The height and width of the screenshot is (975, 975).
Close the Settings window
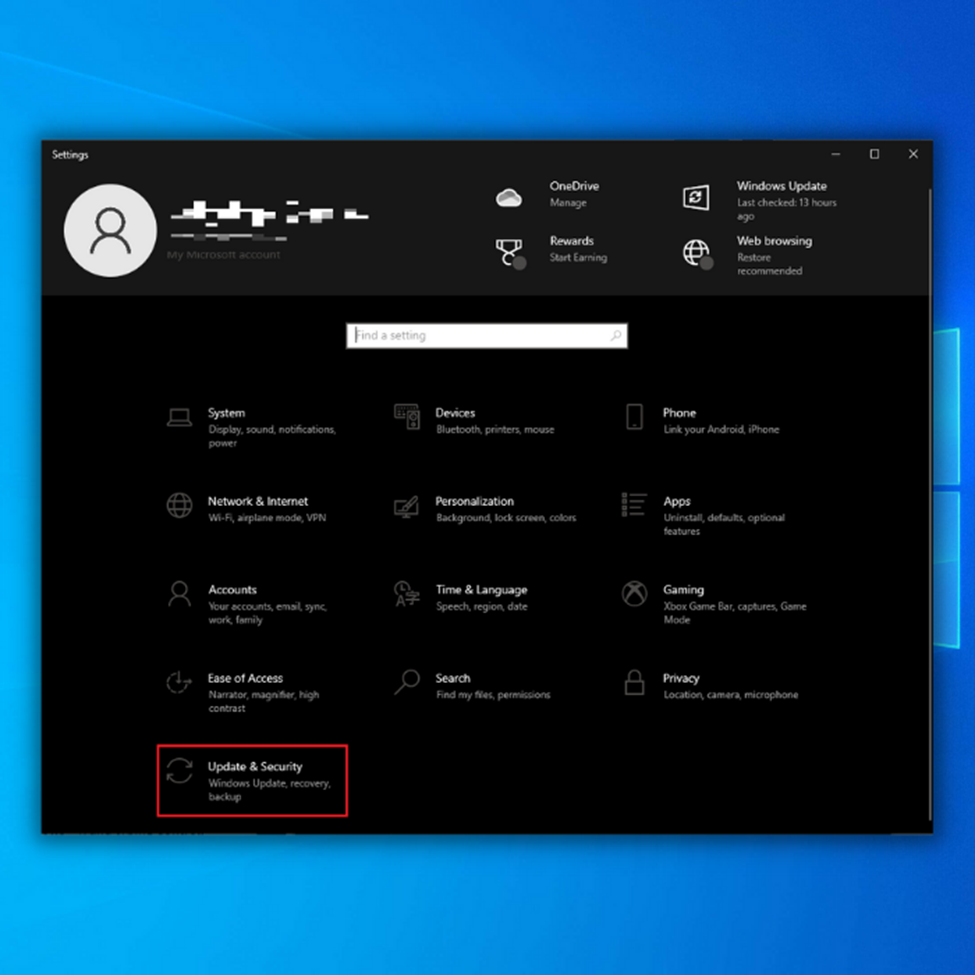(913, 154)
